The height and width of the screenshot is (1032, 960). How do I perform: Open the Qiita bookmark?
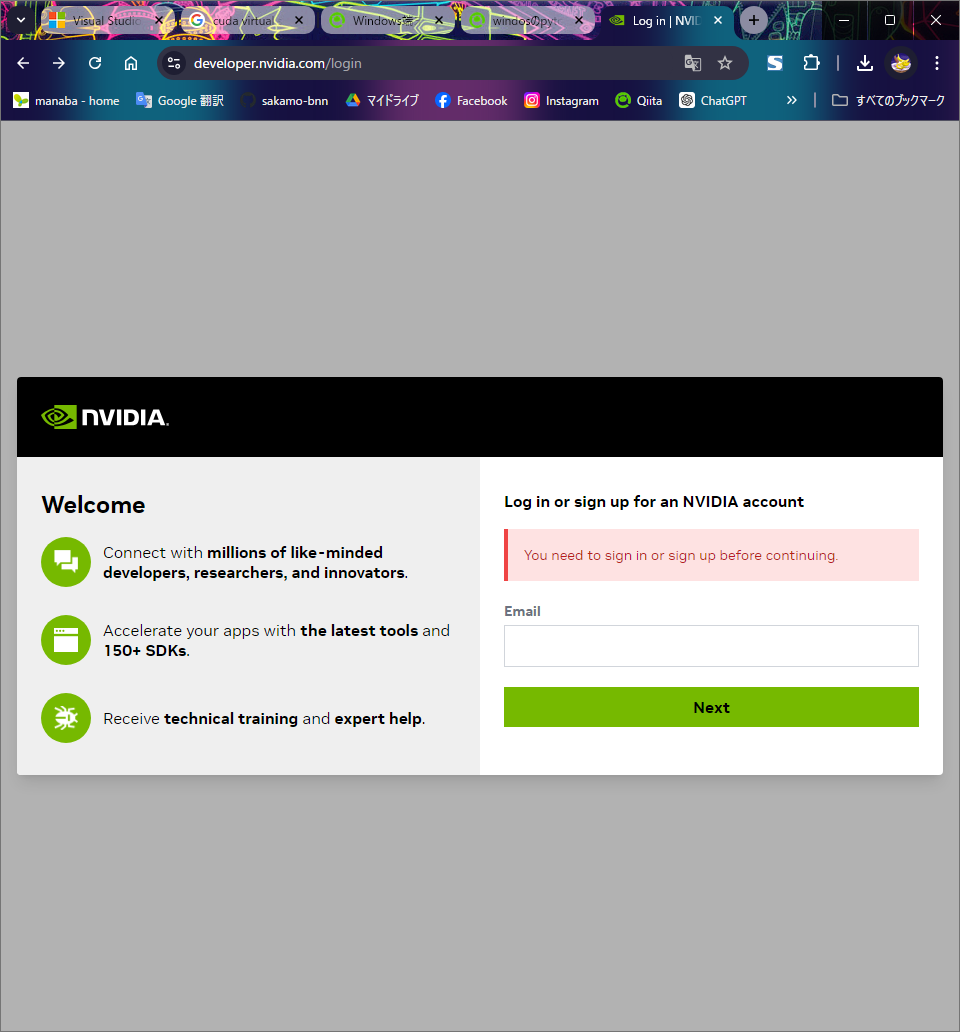coord(639,100)
